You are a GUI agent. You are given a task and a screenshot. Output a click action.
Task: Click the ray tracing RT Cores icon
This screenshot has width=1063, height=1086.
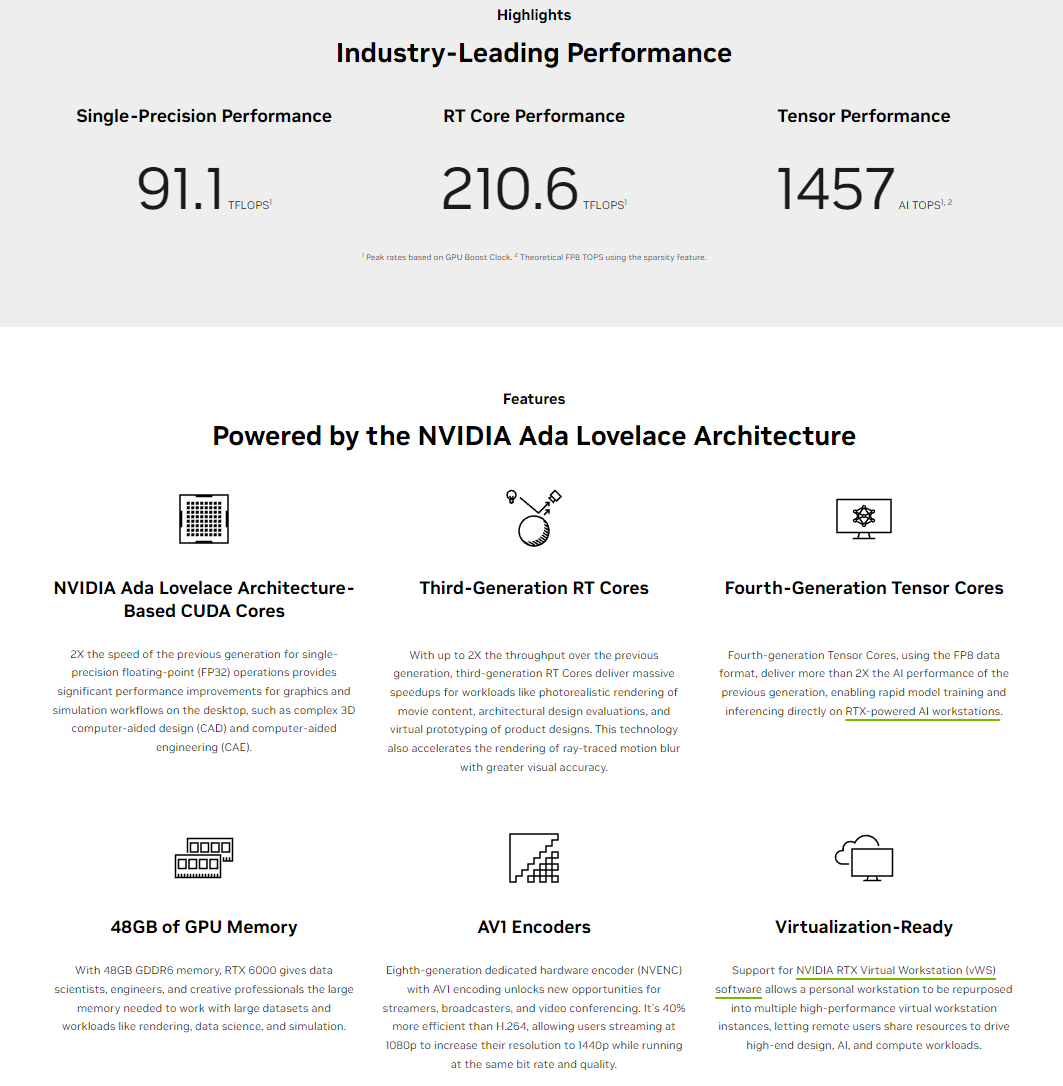tap(533, 518)
